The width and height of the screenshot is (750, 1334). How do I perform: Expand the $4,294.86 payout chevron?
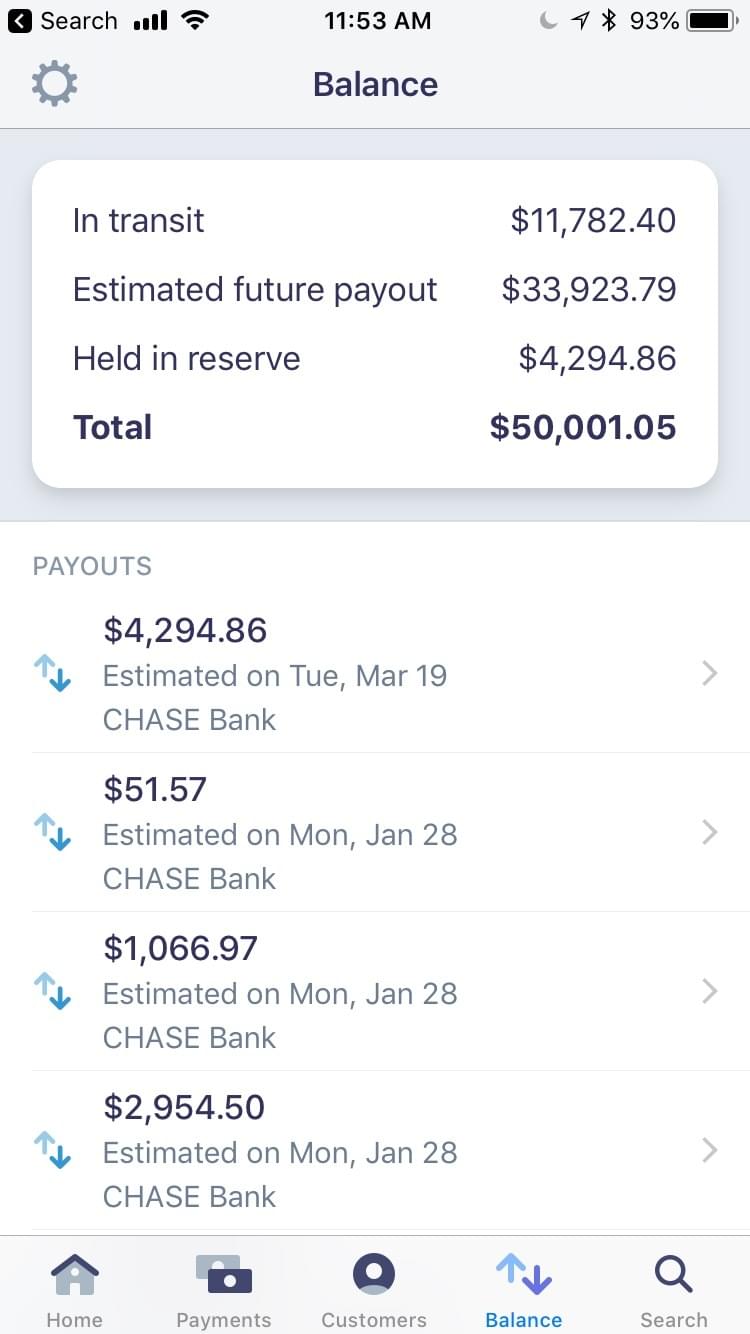point(710,674)
